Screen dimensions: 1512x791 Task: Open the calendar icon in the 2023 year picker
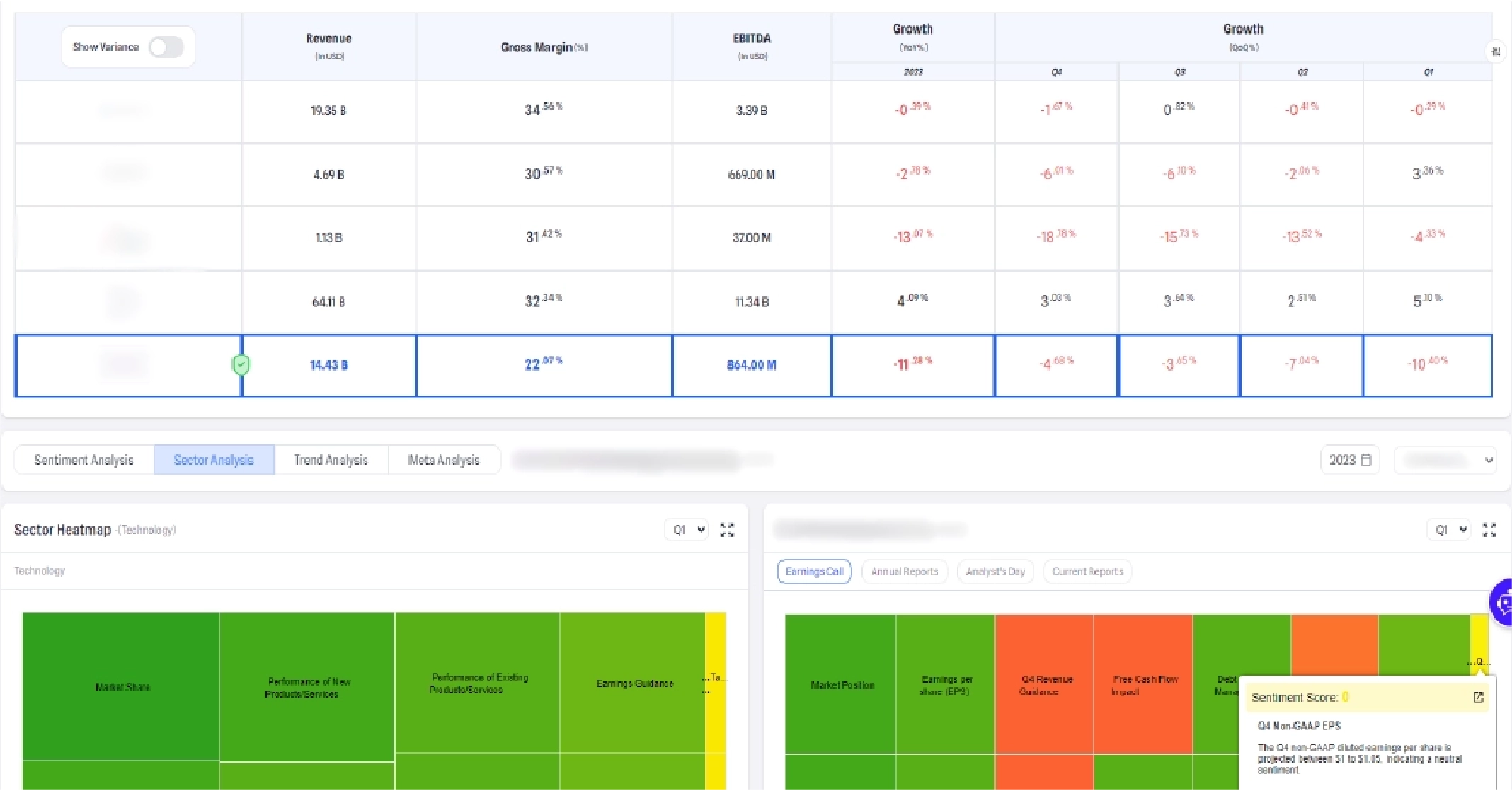(x=1367, y=460)
